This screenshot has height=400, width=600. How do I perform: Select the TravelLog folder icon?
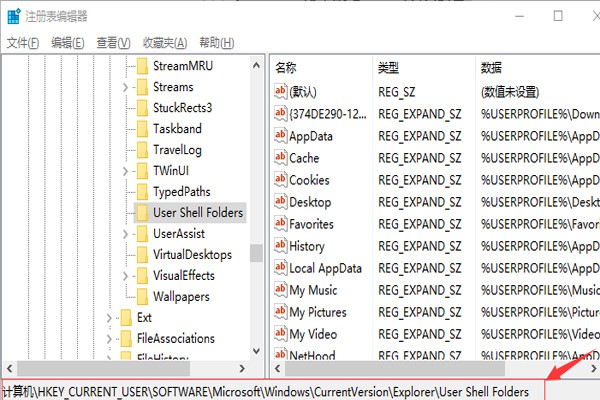pyautogui.click(x=142, y=150)
